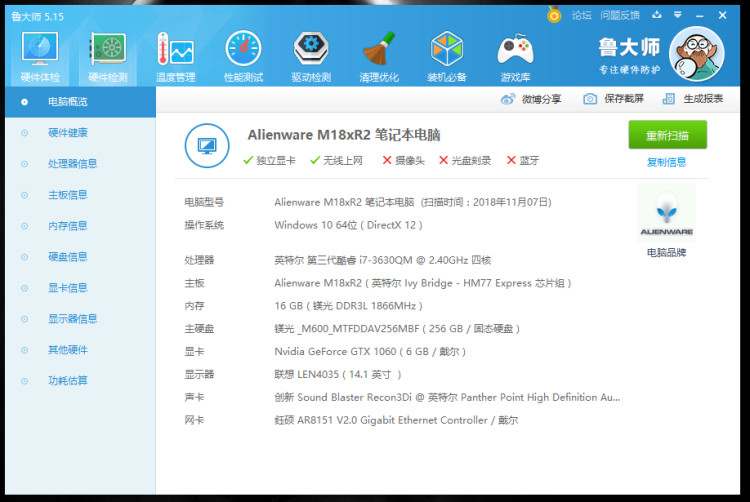Click the 联想 LEN4035 display value
750x502 pixels.
(338, 374)
